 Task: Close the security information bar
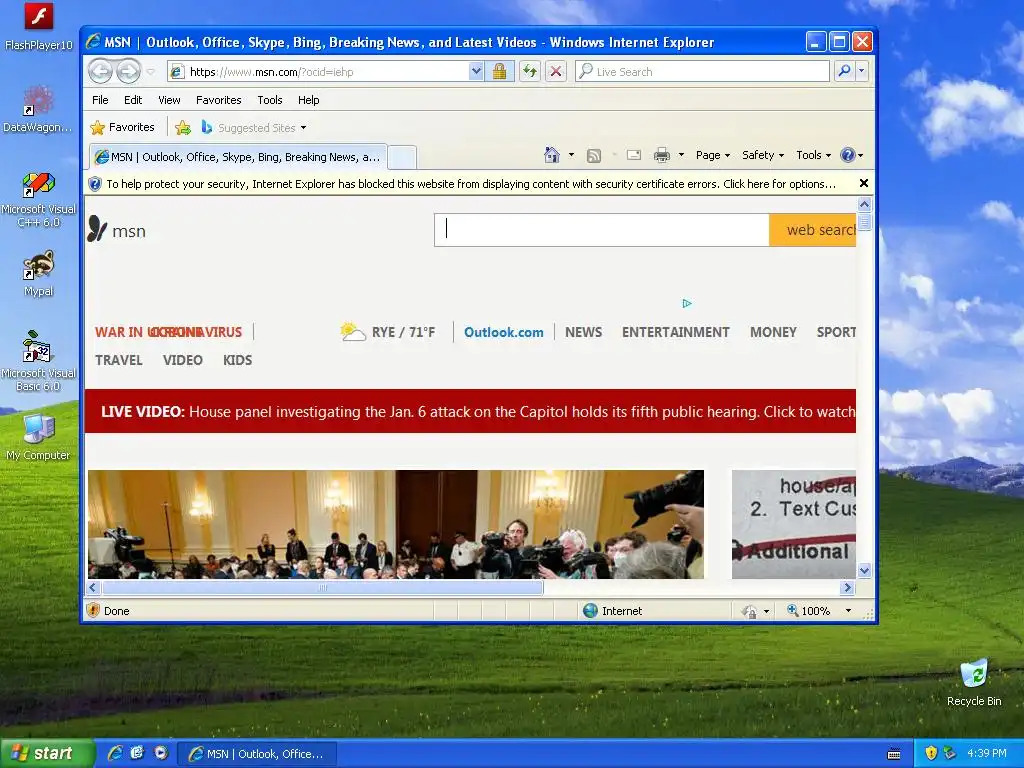point(864,184)
